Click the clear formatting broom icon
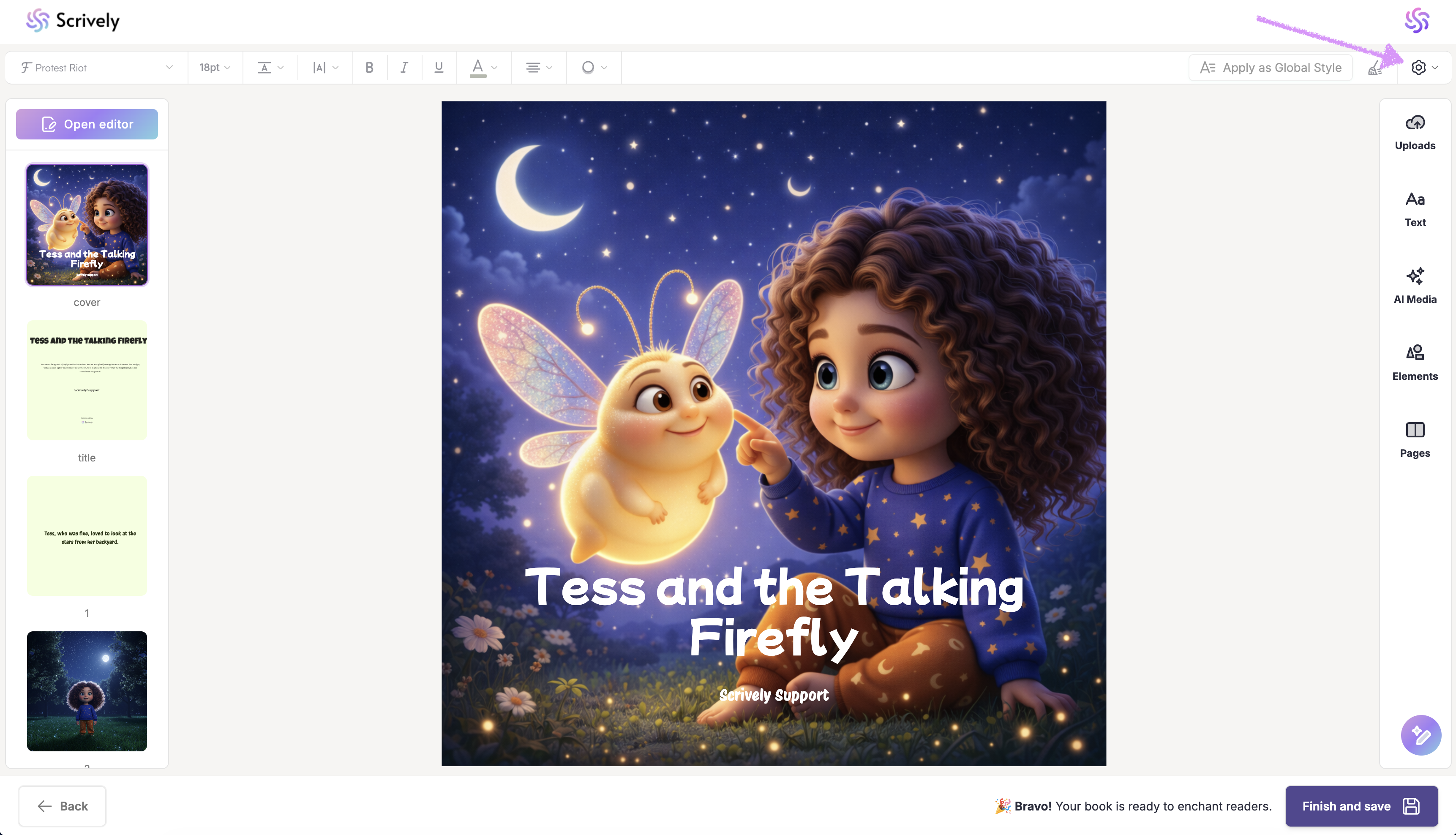This screenshot has width=1456, height=835. tap(1374, 68)
